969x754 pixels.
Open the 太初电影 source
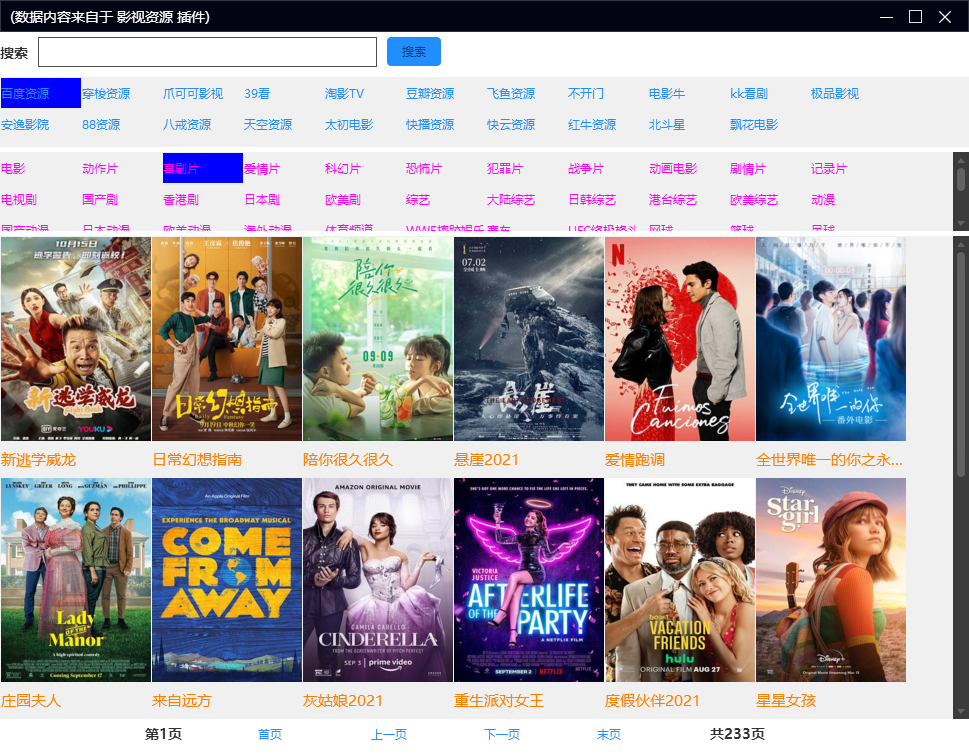point(349,124)
